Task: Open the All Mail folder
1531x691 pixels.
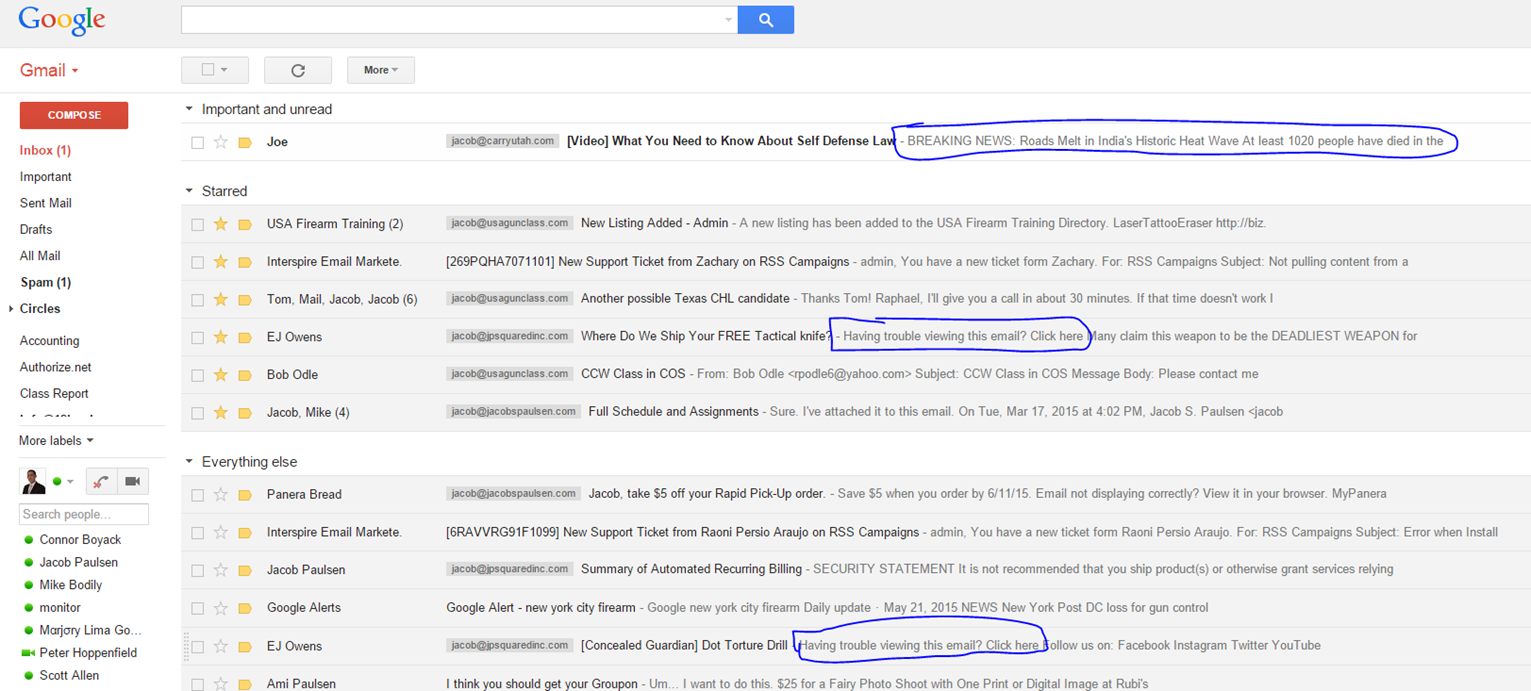Action: tap(40, 256)
